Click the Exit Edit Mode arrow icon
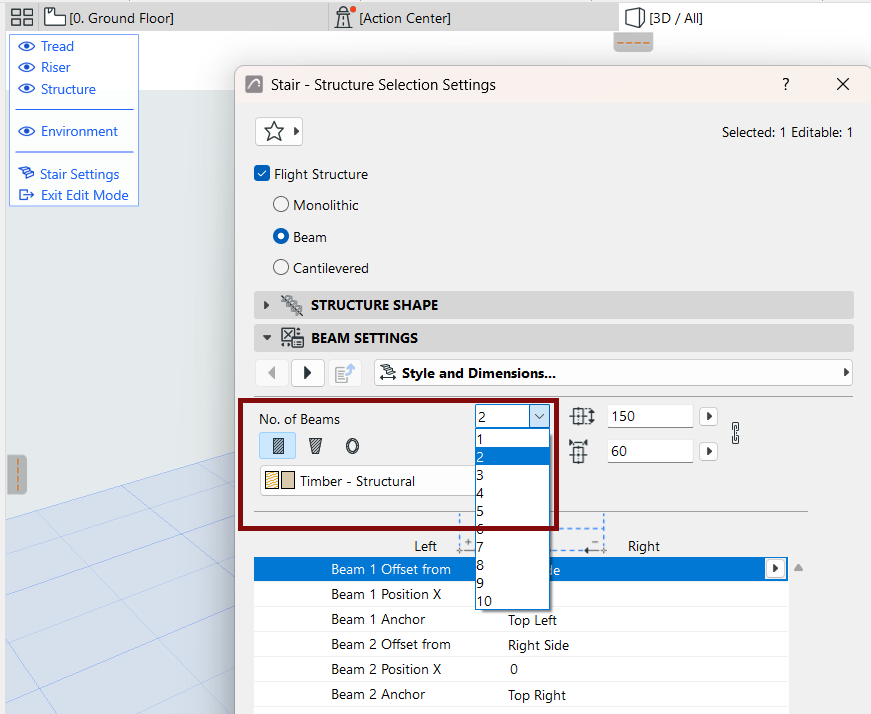 click(26, 195)
